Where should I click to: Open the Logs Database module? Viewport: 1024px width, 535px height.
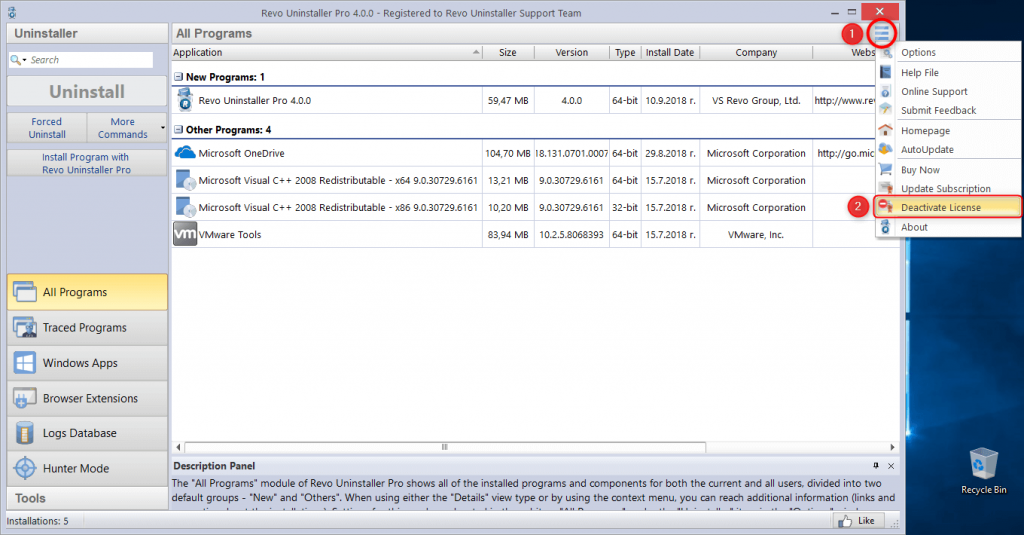[x=87, y=433]
